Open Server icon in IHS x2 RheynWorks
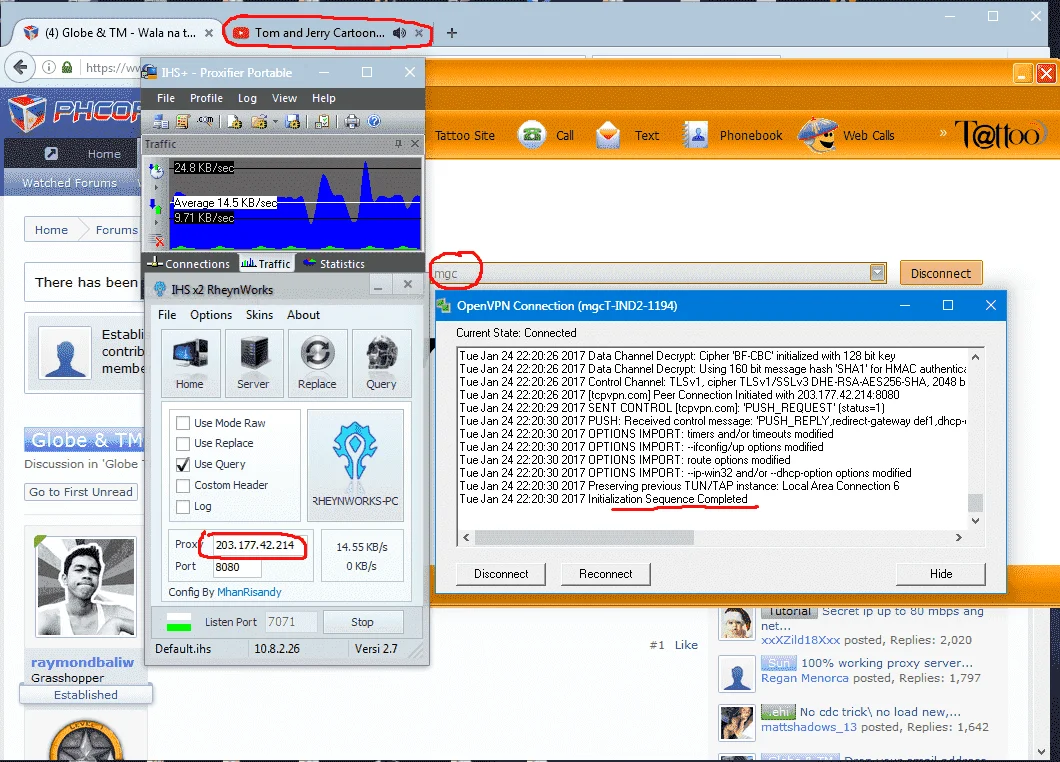This screenshot has height=762, width=1060. tap(254, 363)
